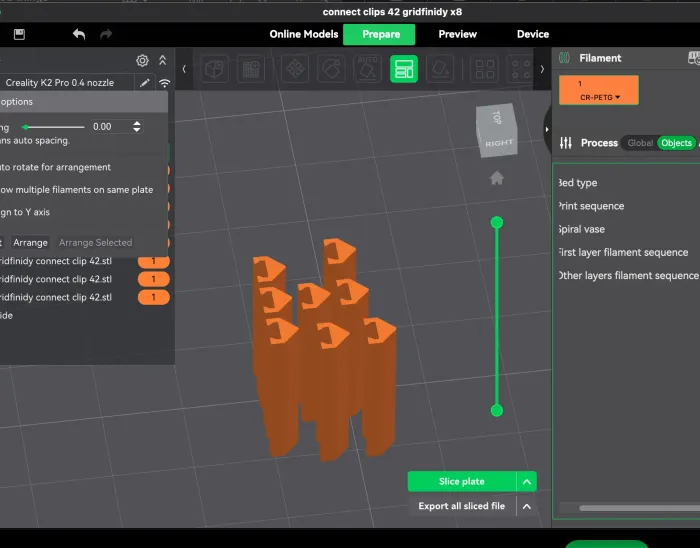Viewport: 700px width, 548px height.
Task: Click filament badge 1 on last clip row
Action: click(154, 297)
